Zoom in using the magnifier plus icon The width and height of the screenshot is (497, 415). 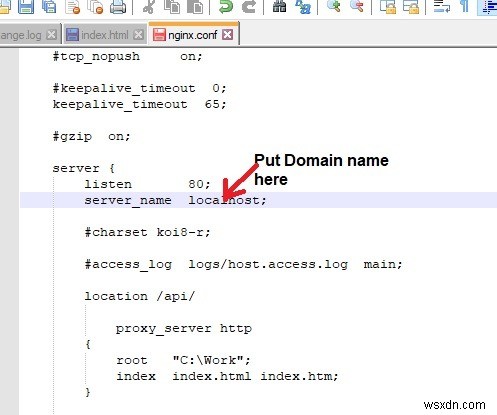tap(334, 6)
